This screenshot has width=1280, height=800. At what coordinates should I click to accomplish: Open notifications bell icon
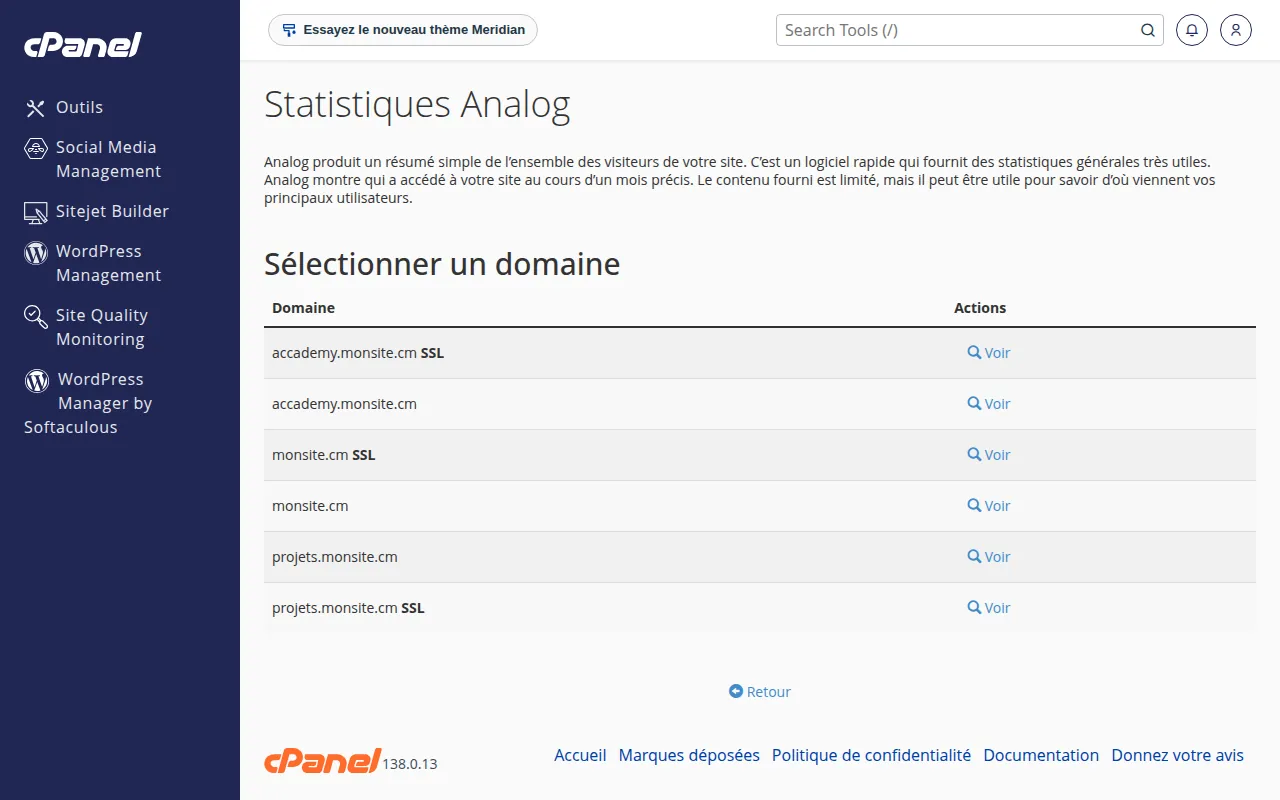(1192, 30)
